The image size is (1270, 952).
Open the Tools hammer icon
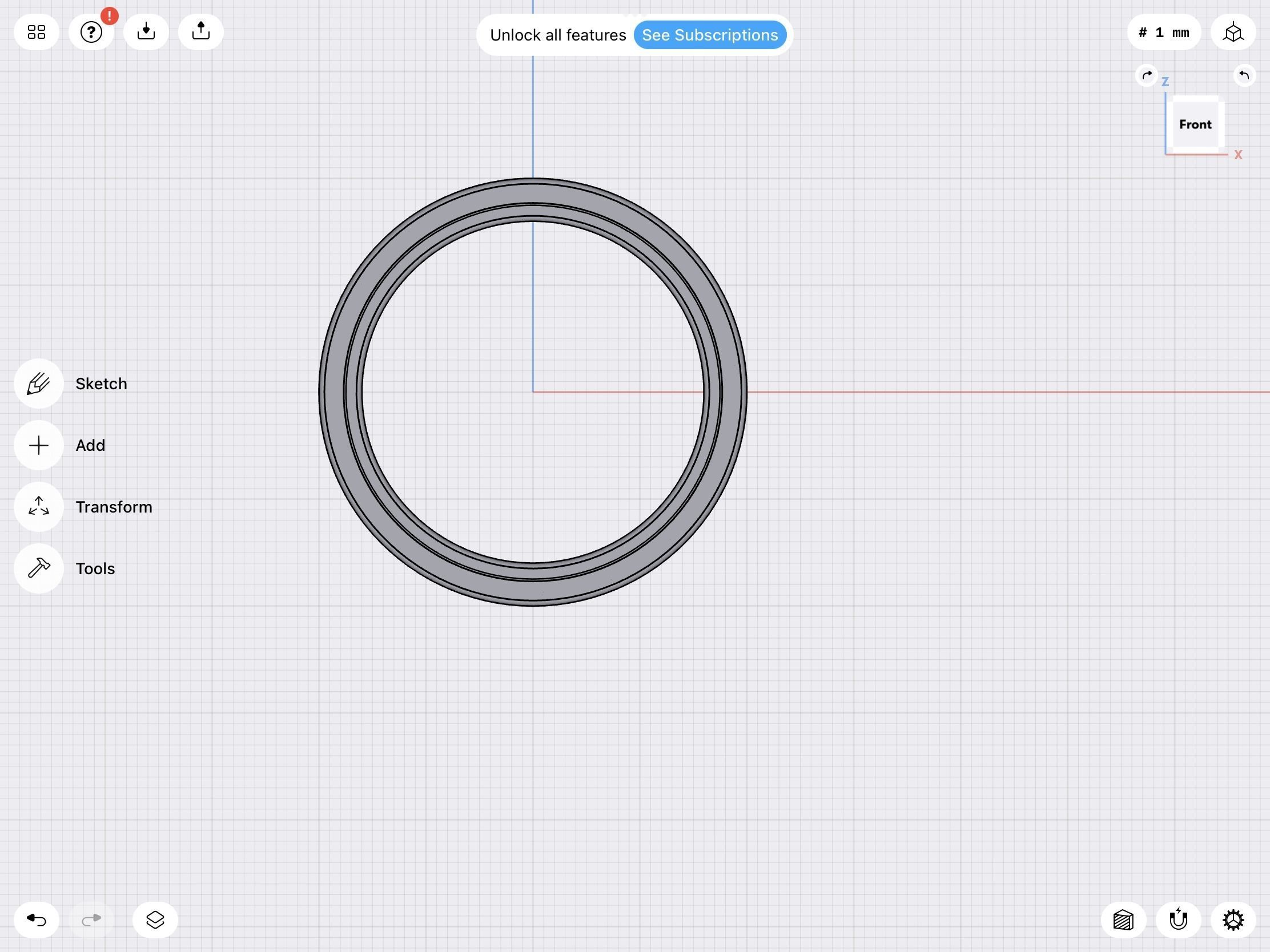pyautogui.click(x=38, y=568)
